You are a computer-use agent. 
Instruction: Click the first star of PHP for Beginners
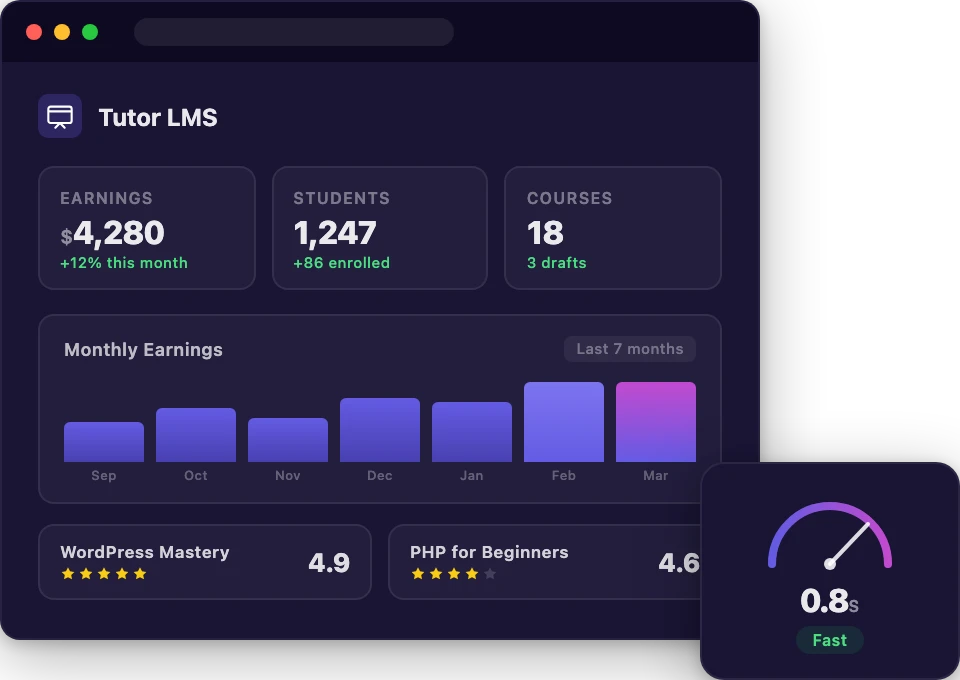pos(418,574)
